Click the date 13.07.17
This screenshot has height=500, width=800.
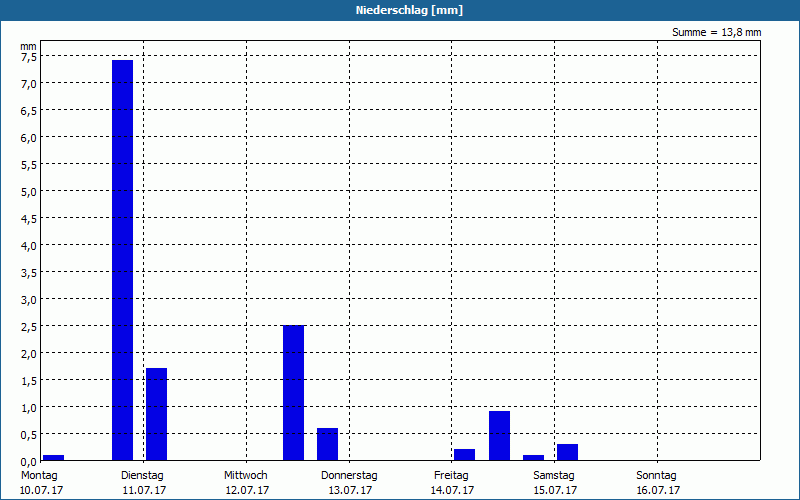pyautogui.click(x=350, y=491)
